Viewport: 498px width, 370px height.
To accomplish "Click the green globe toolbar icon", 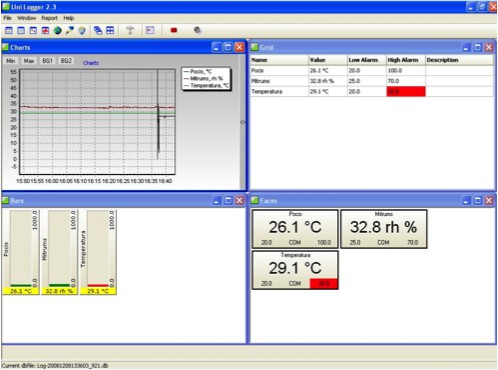I will click(x=58, y=31).
